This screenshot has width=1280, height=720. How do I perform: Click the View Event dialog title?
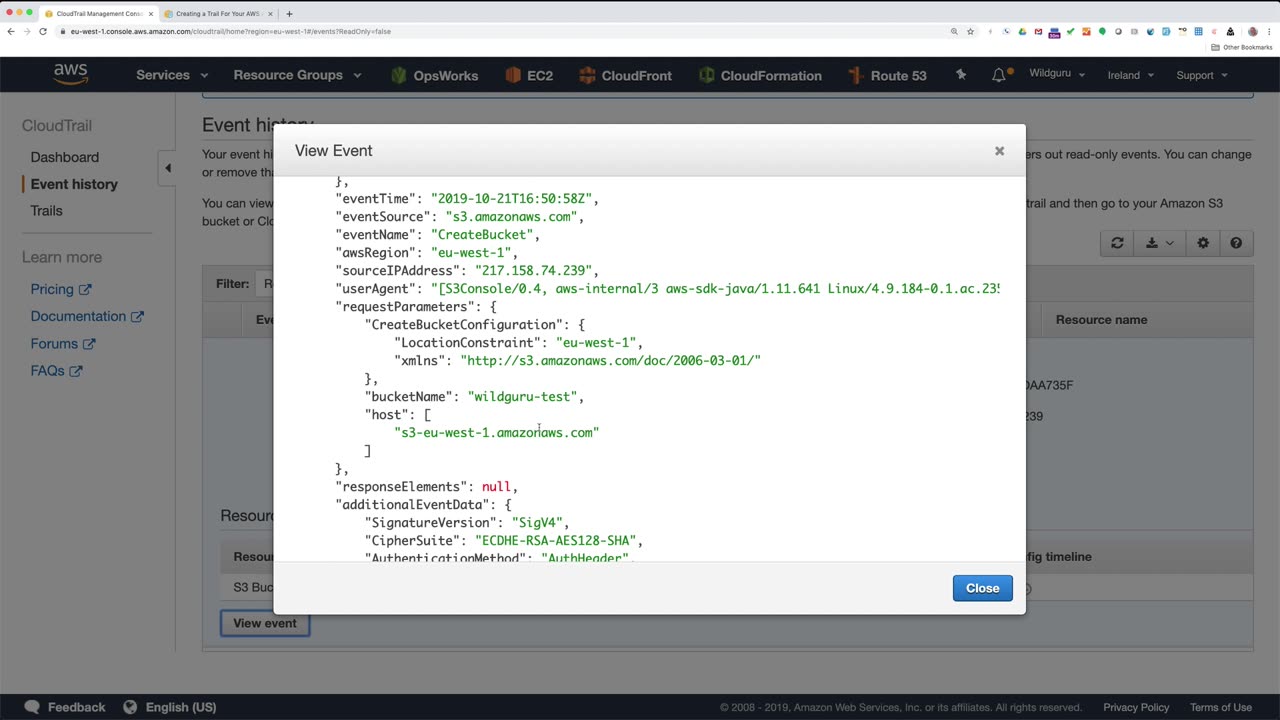coord(334,150)
